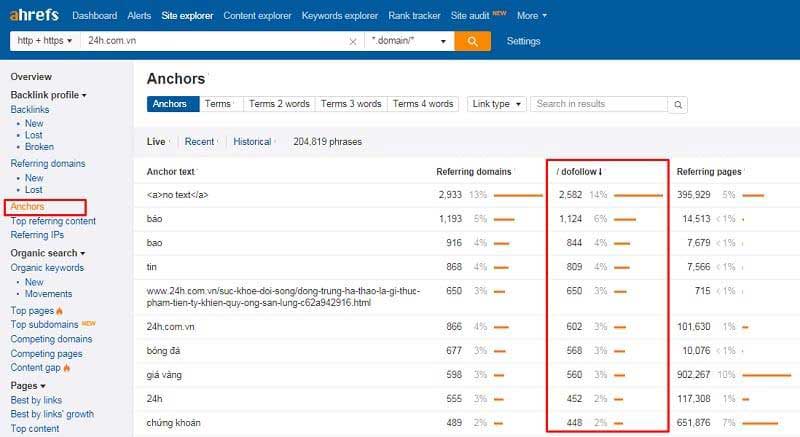The height and width of the screenshot is (437, 800).
Task: Click orange bar in first Referring domains row
Action: [x=516, y=195]
